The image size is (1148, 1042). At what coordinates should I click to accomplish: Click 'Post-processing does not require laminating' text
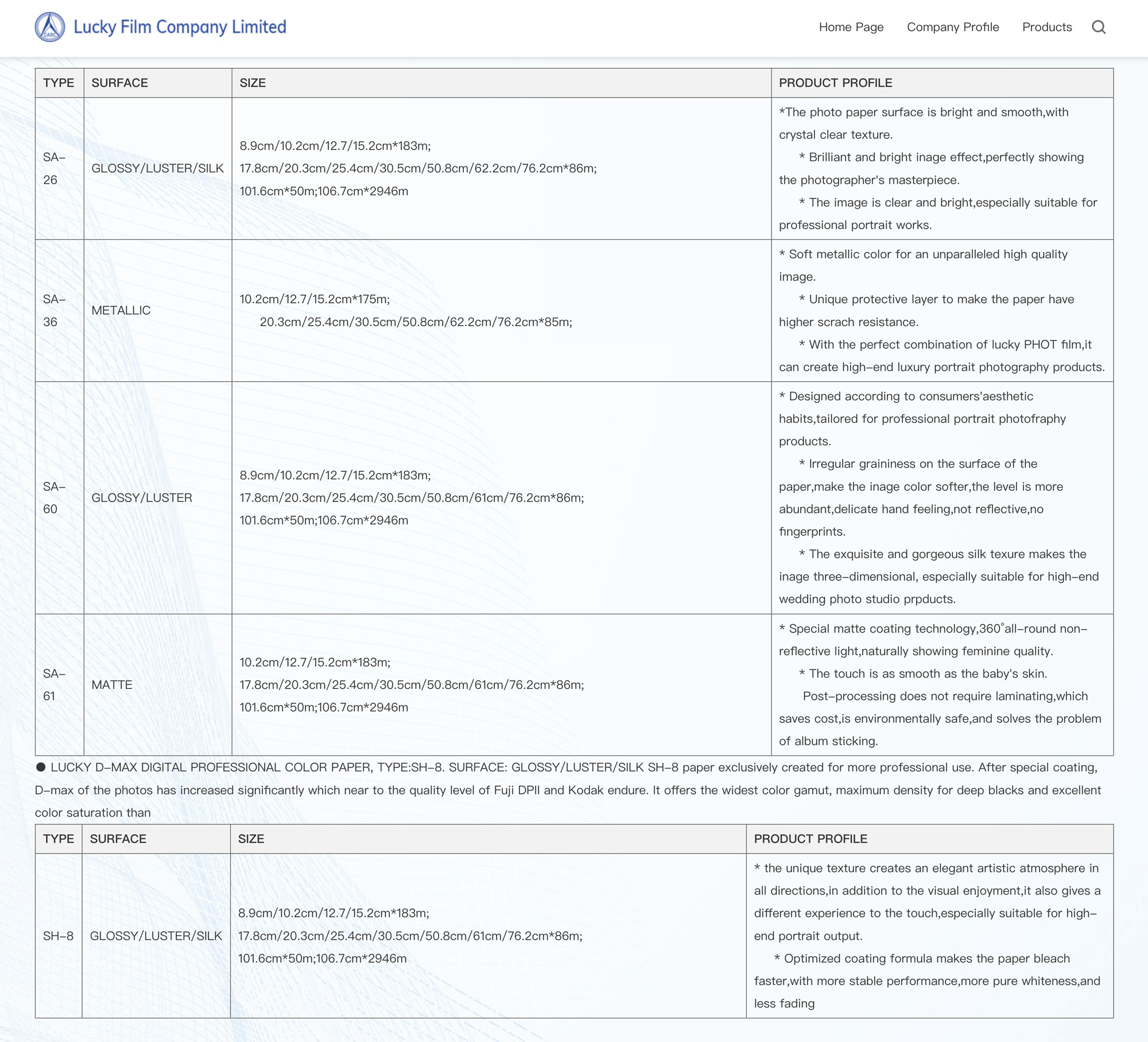point(940,719)
